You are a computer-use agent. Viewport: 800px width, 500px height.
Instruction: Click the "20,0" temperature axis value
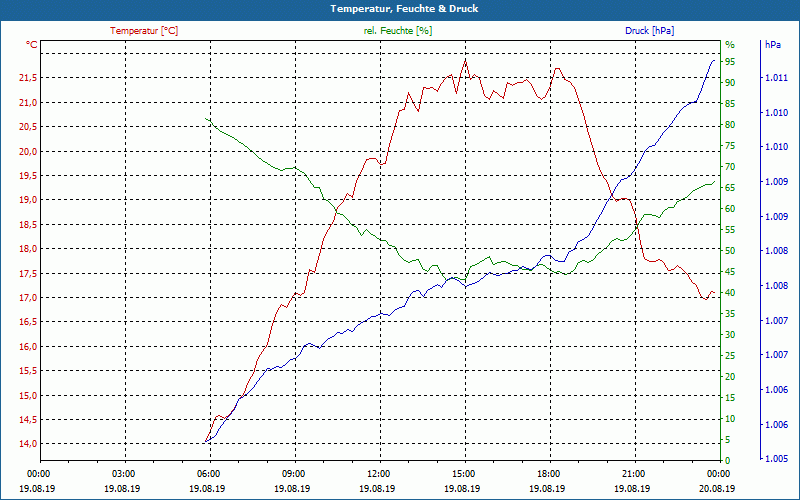click(28, 152)
